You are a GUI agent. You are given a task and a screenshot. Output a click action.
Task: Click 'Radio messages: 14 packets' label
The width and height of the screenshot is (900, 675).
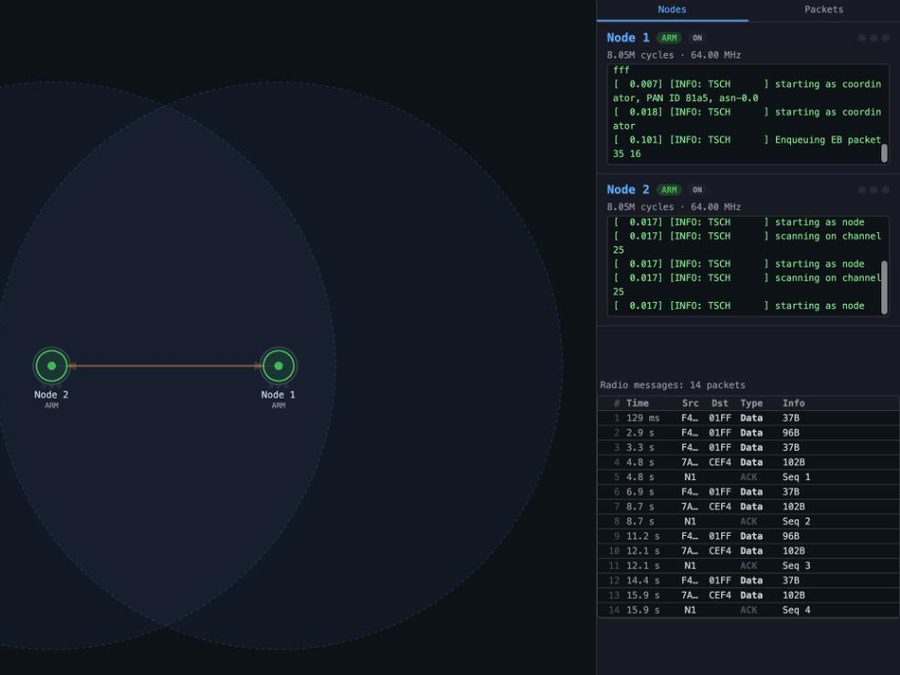pyautogui.click(x=673, y=385)
